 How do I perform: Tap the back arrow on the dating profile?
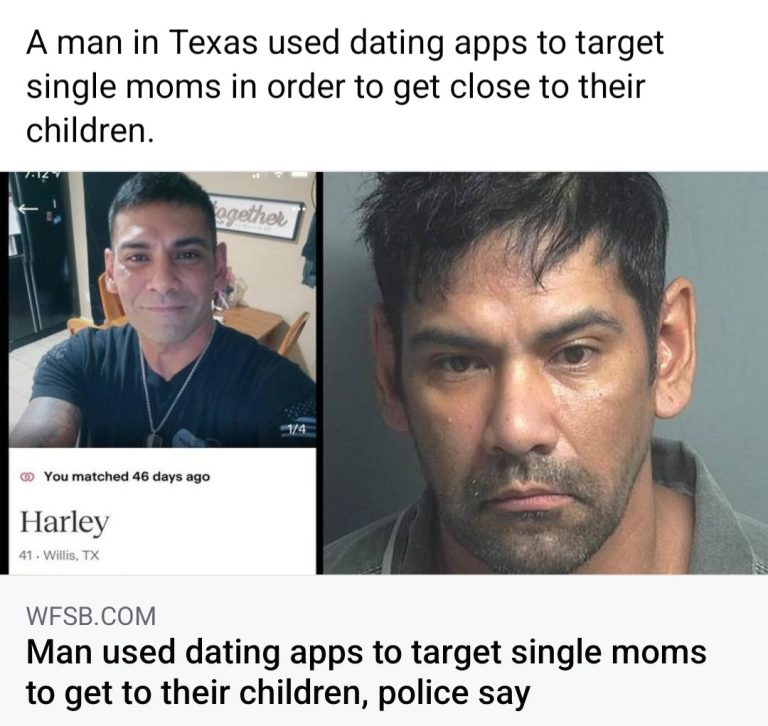(28, 209)
